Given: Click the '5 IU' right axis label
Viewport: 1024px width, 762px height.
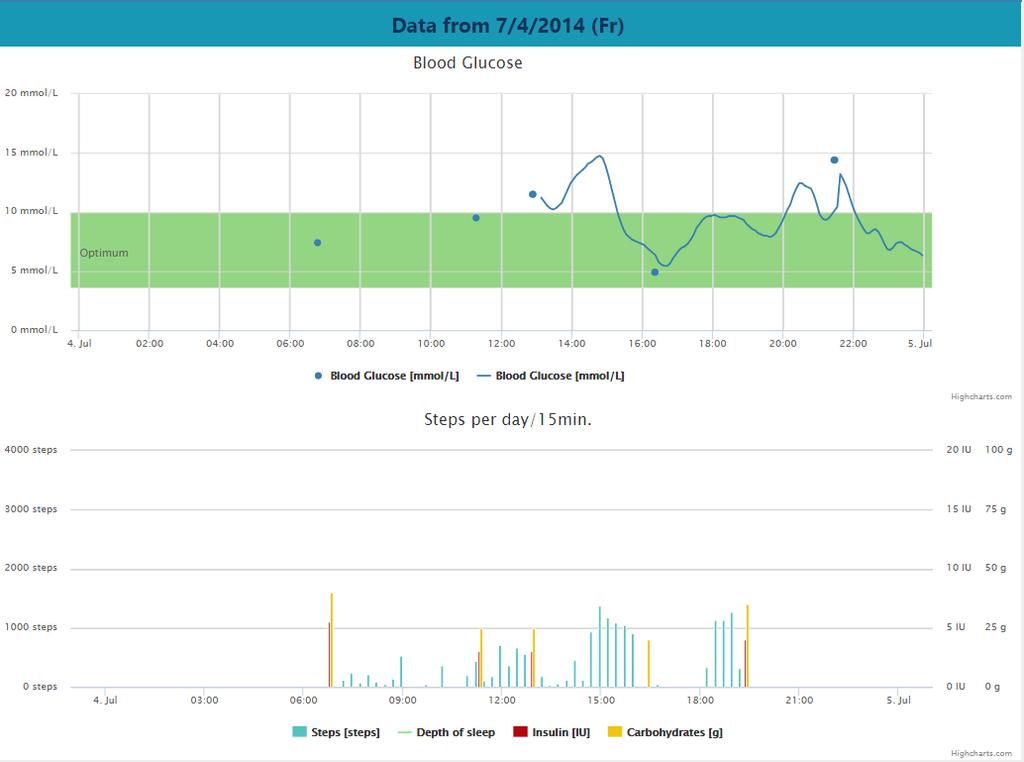Looking at the screenshot, I should 956,627.
